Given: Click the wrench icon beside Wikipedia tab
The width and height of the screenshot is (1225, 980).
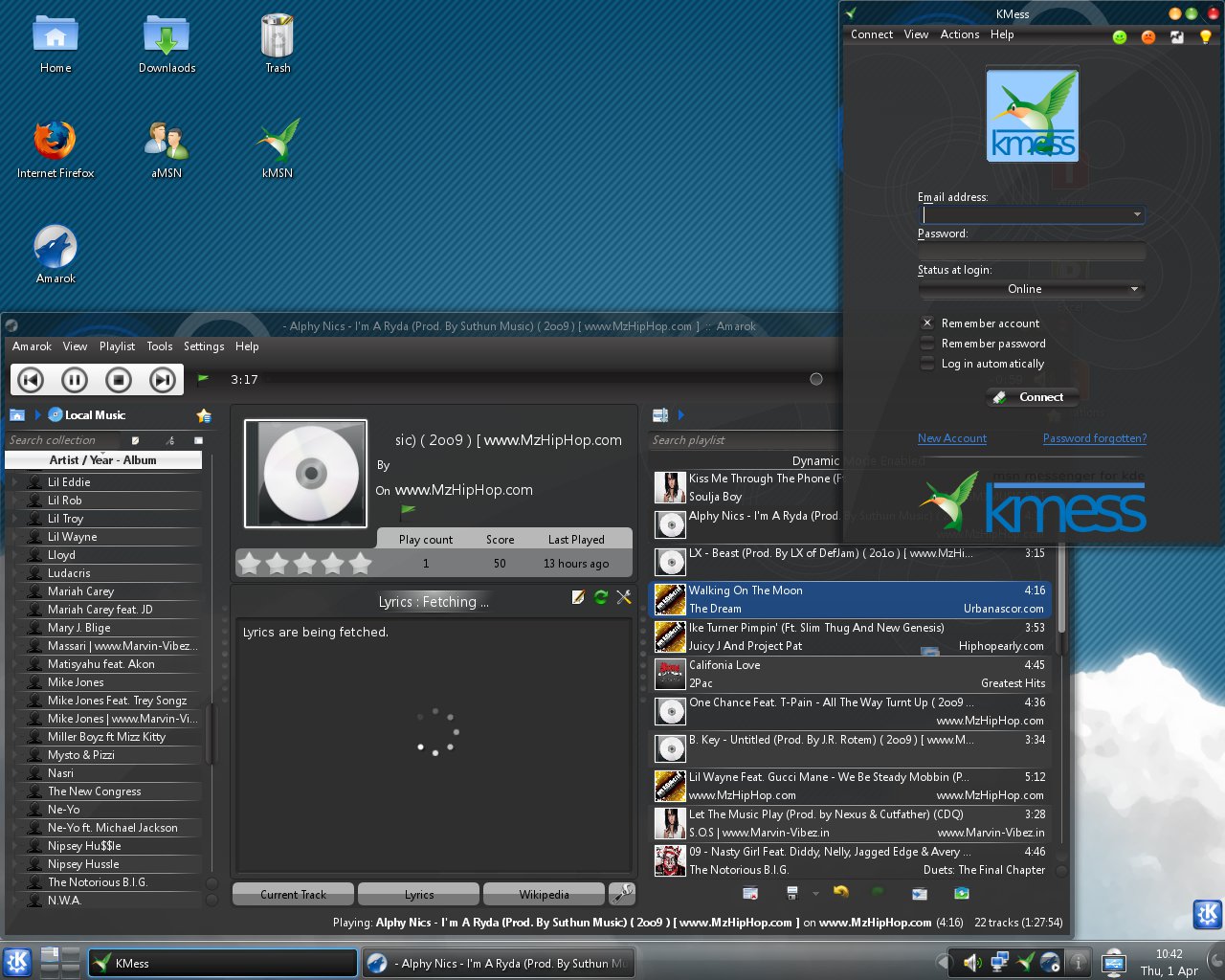Looking at the screenshot, I should coord(622,894).
